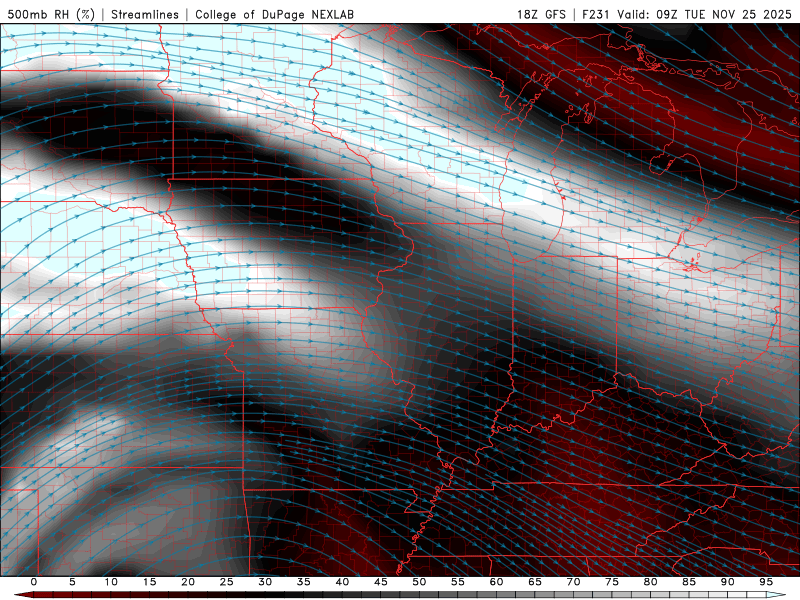The image size is (800, 600).
Task: Click the '70' value on color scale
Action: (573, 582)
